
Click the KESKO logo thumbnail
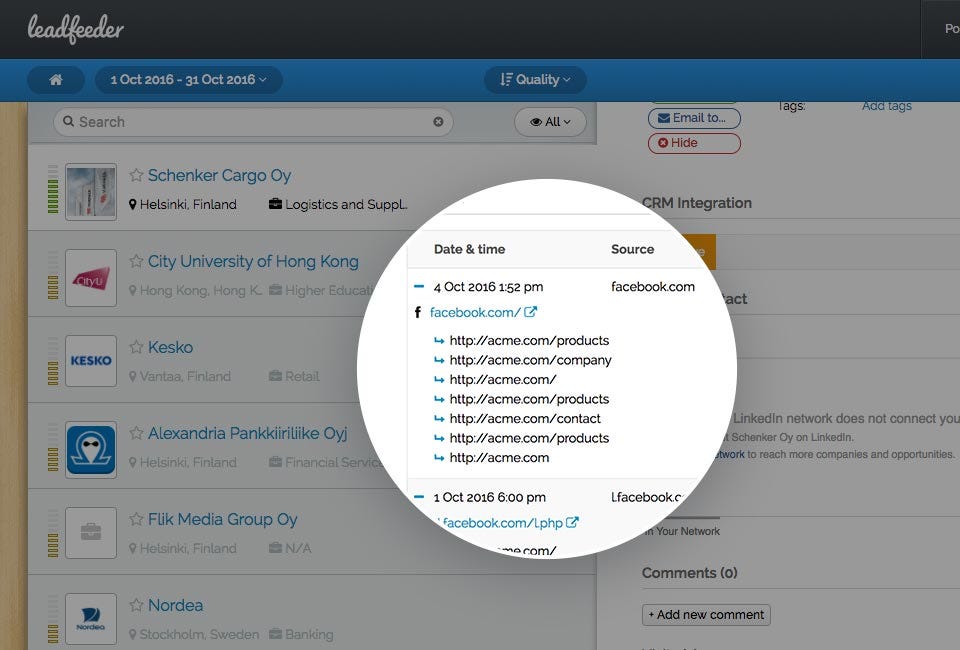point(91,361)
